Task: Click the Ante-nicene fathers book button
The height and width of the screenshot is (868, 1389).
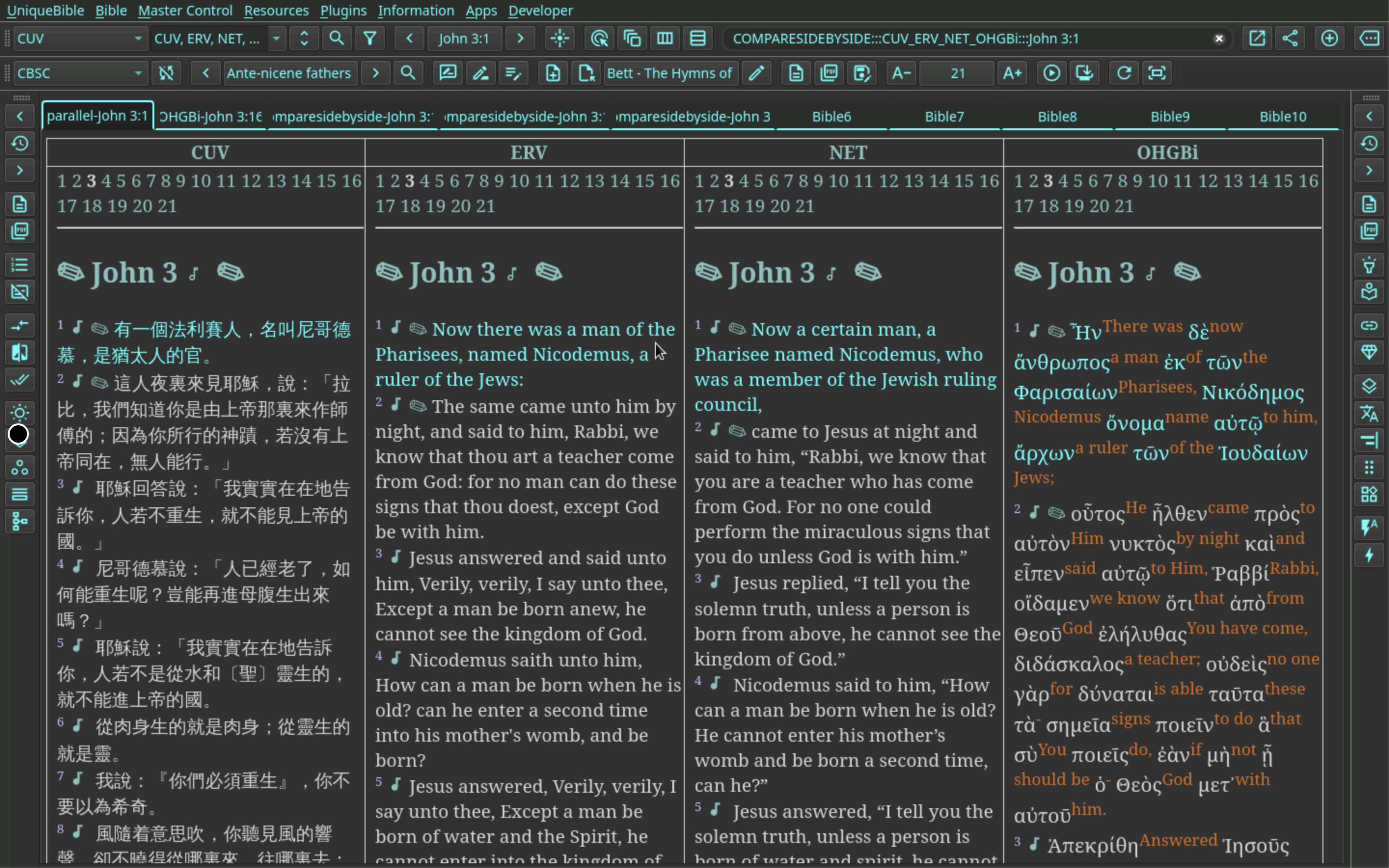Action: pyautogui.click(x=289, y=73)
